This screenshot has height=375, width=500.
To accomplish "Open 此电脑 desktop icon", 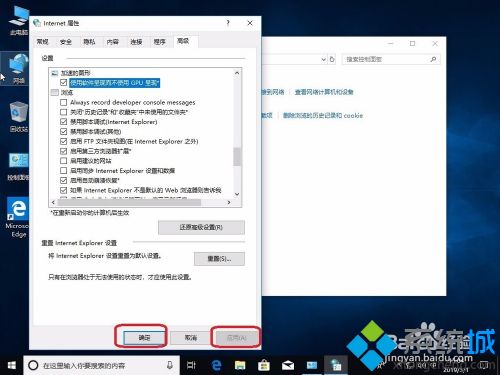I will tap(19, 20).
